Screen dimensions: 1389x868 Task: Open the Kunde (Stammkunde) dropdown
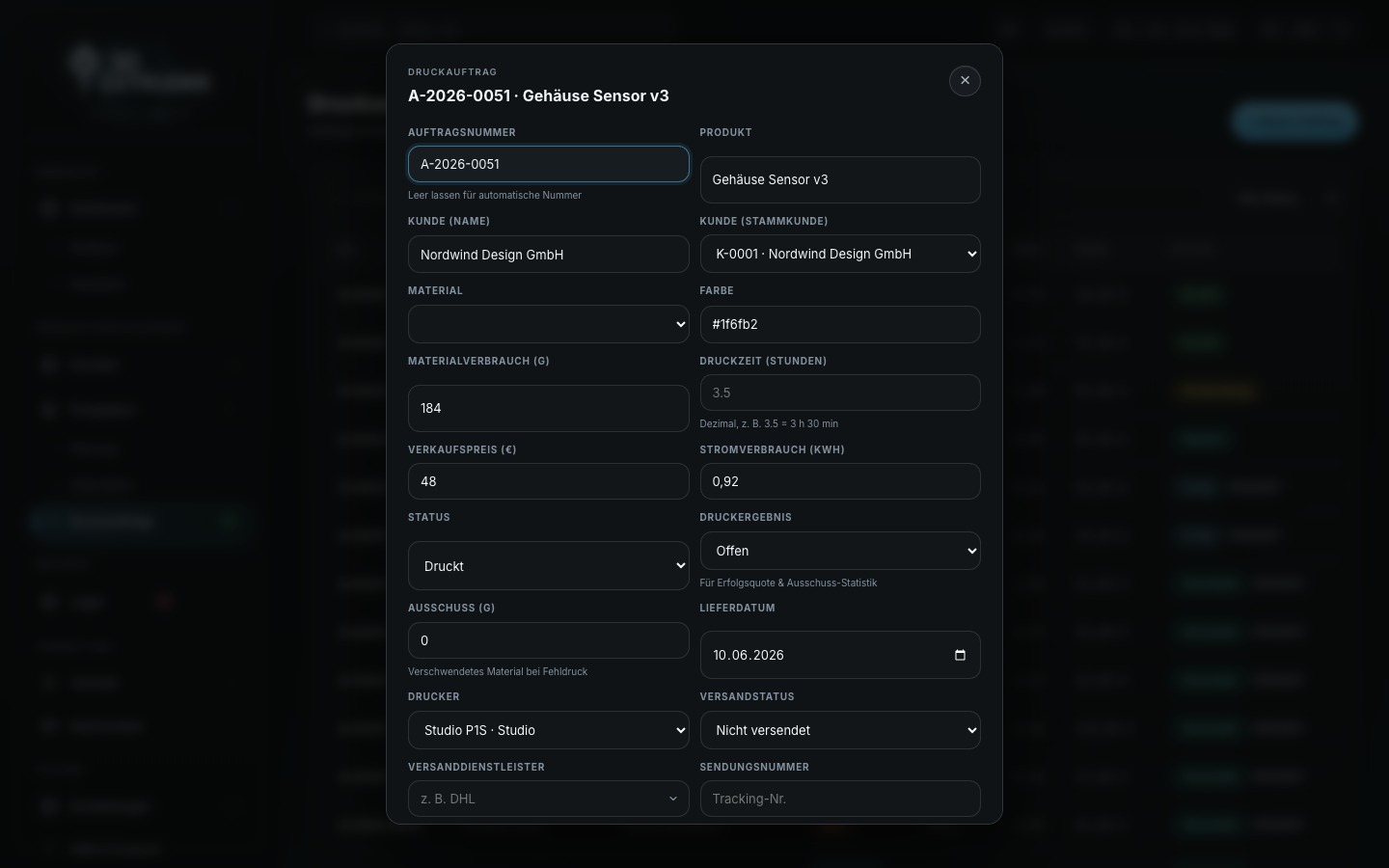[840, 254]
